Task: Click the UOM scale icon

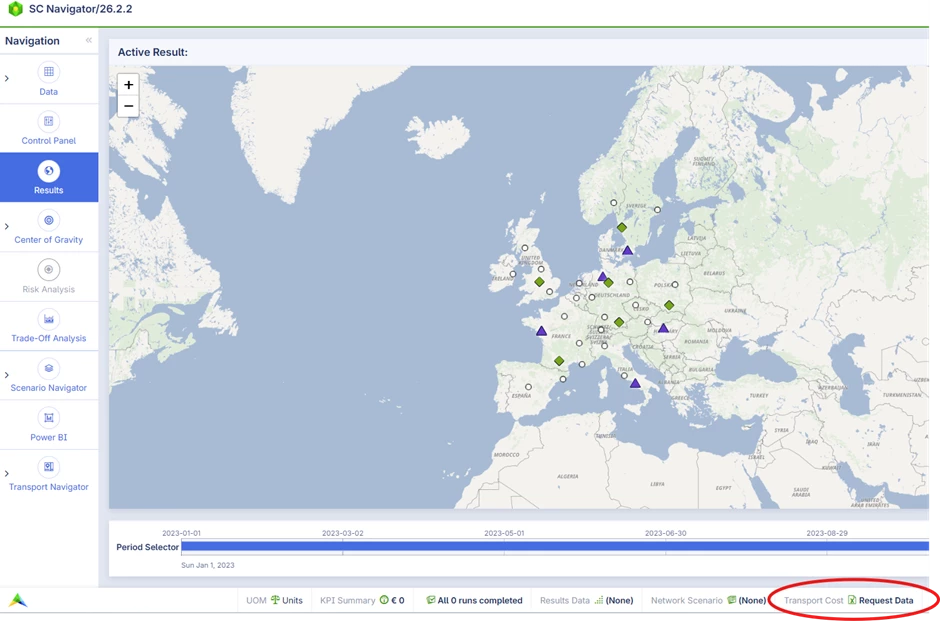Action: [275, 600]
